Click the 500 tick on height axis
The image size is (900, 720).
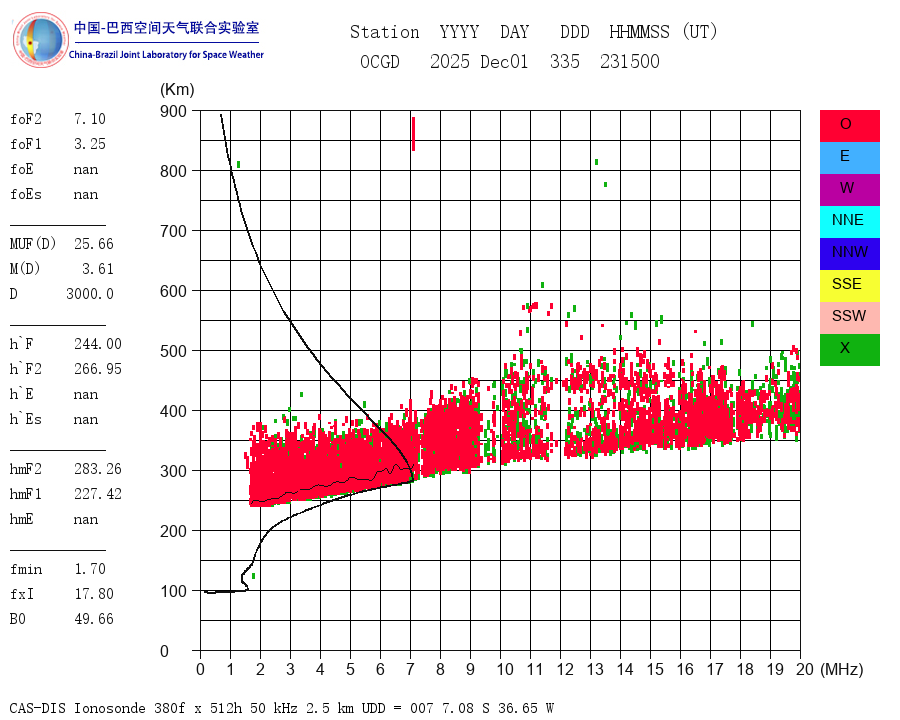click(x=173, y=351)
